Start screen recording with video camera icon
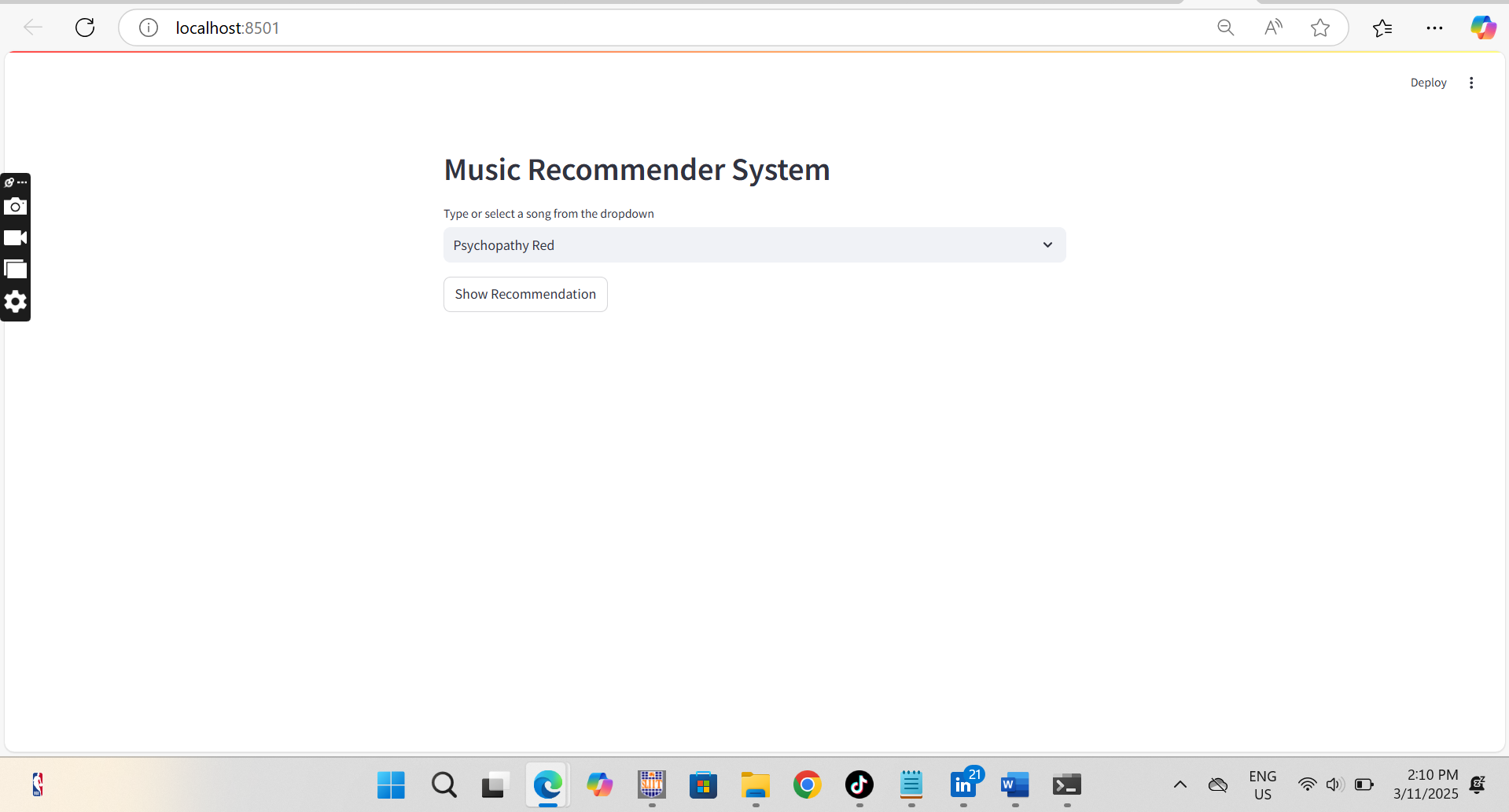This screenshot has height=812, width=1509. 15,238
